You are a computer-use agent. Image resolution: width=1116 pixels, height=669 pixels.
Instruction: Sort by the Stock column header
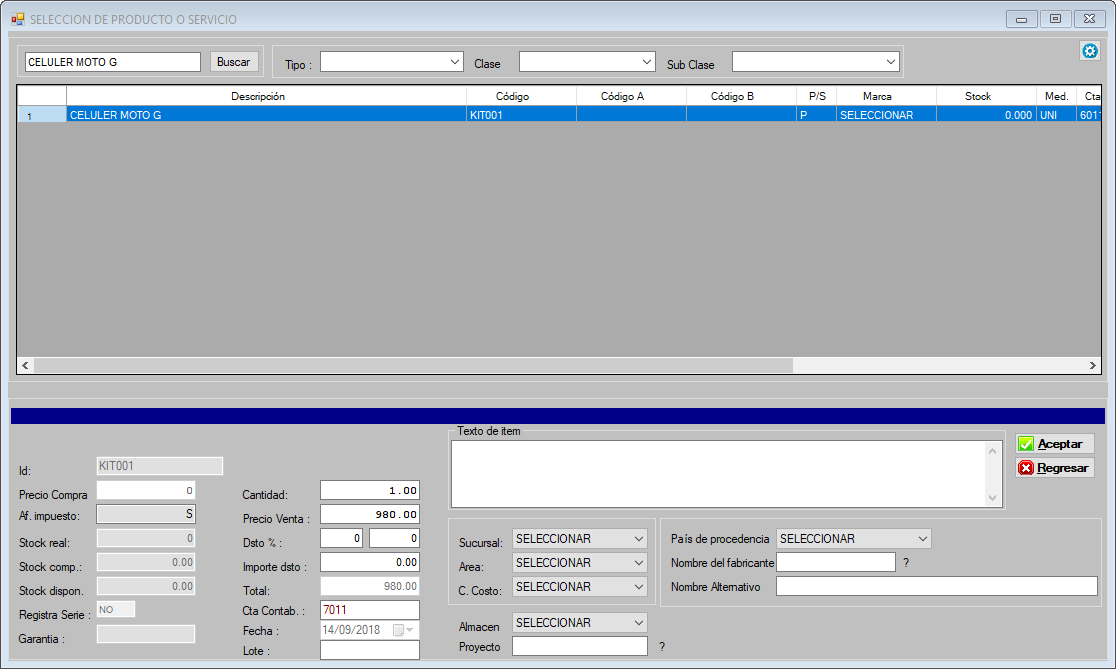pos(986,96)
